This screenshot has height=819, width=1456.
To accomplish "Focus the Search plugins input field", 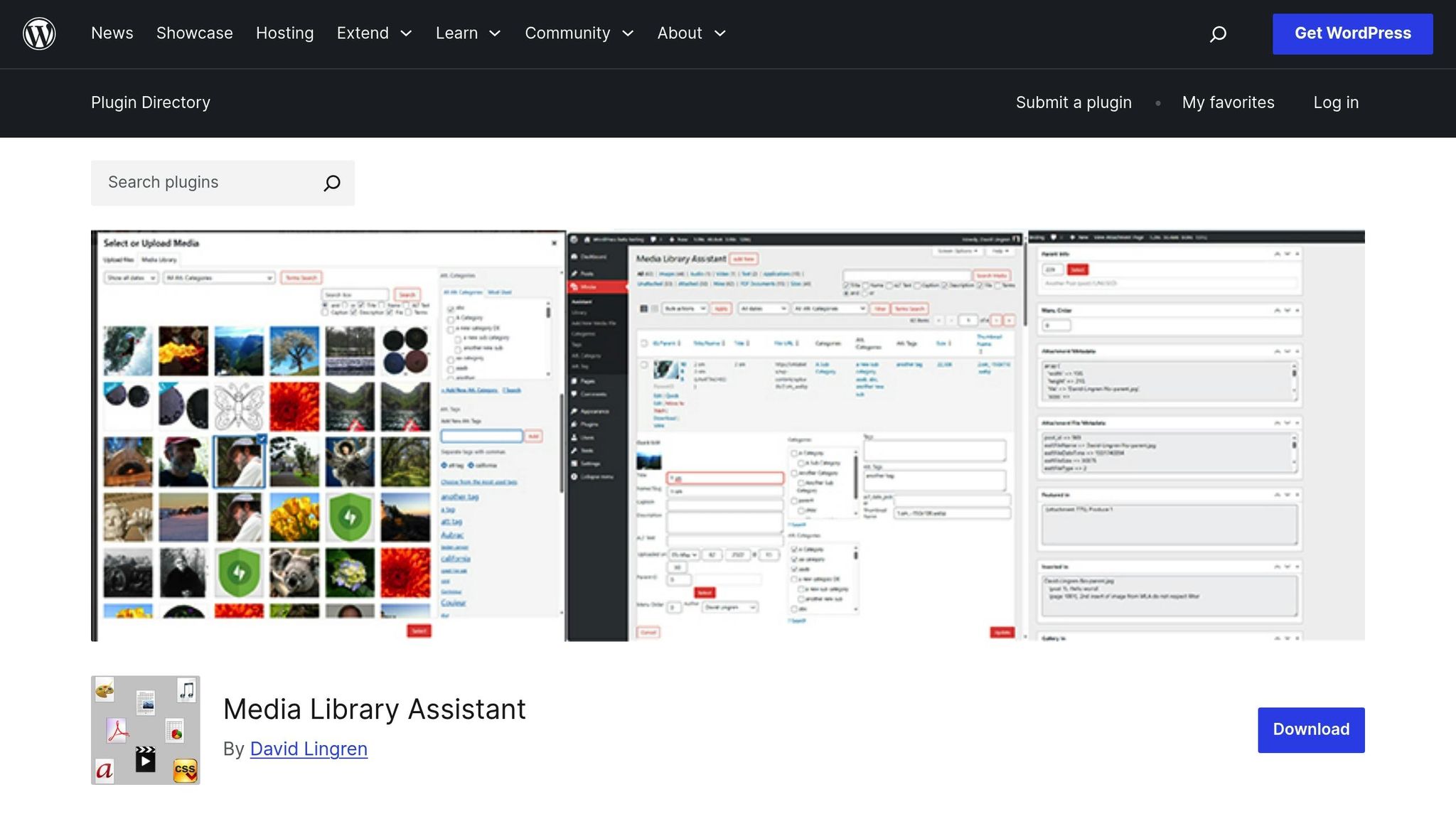I will click(x=206, y=183).
